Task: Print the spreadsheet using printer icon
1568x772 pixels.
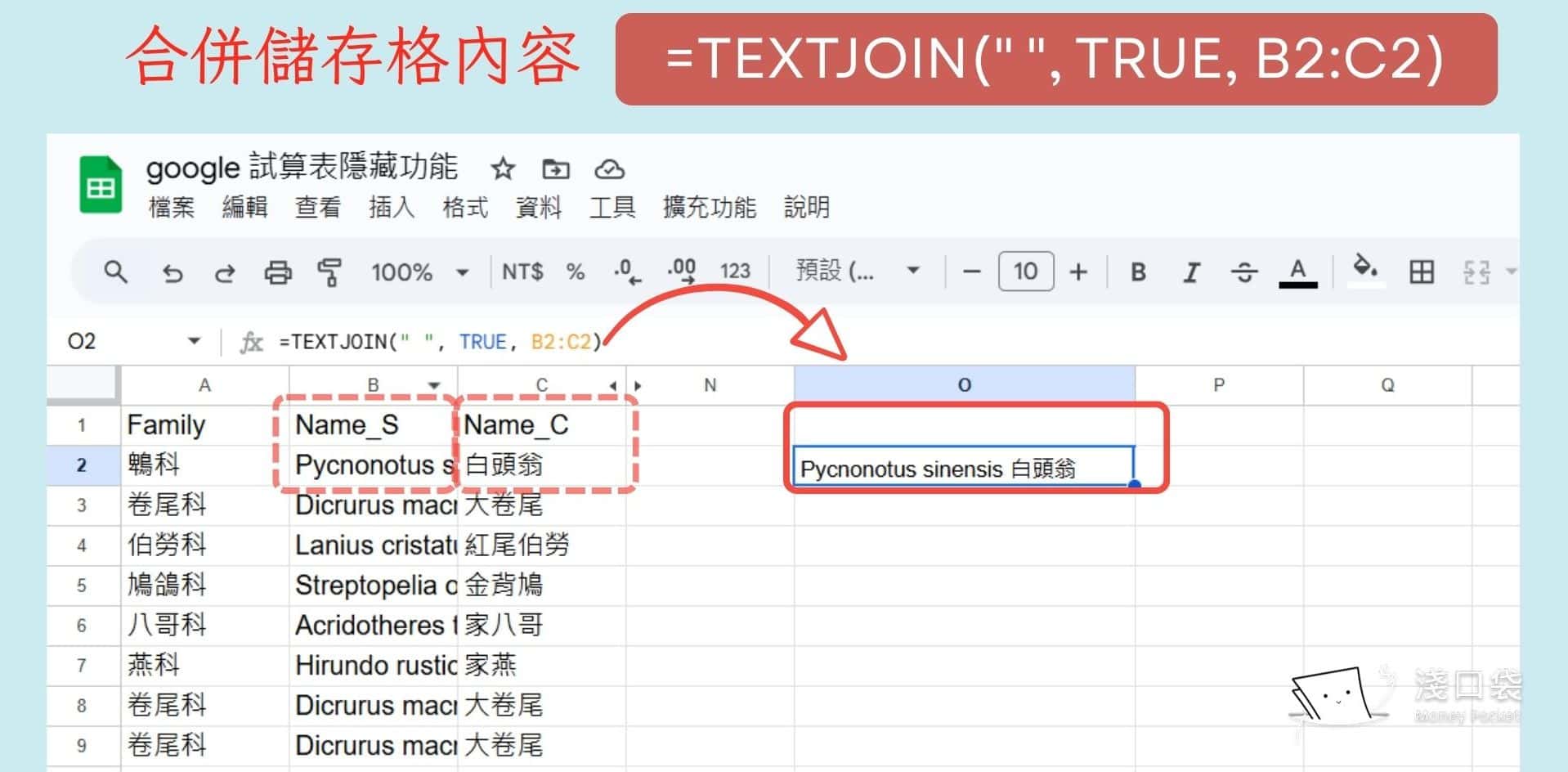Action: [278, 272]
